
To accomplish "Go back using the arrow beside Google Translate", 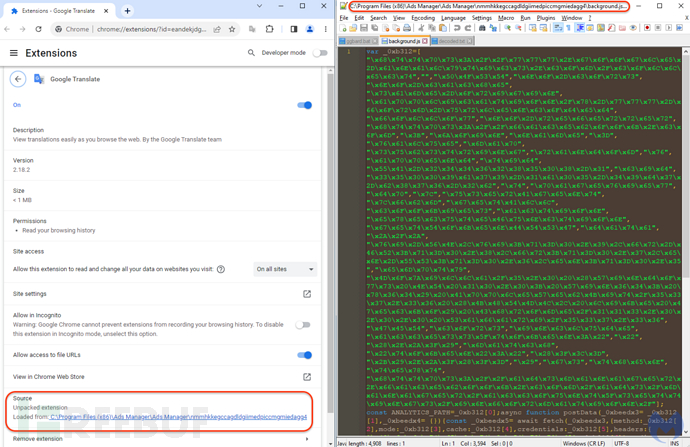I will tap(18, 79).
